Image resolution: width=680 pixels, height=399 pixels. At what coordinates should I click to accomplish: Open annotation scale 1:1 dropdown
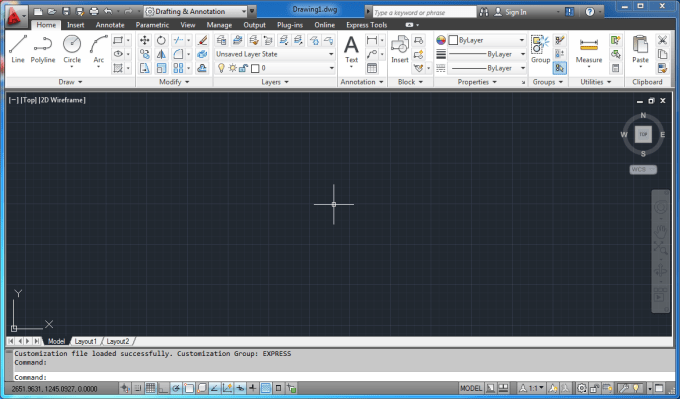pyautogui.click(x=532, y=388)
